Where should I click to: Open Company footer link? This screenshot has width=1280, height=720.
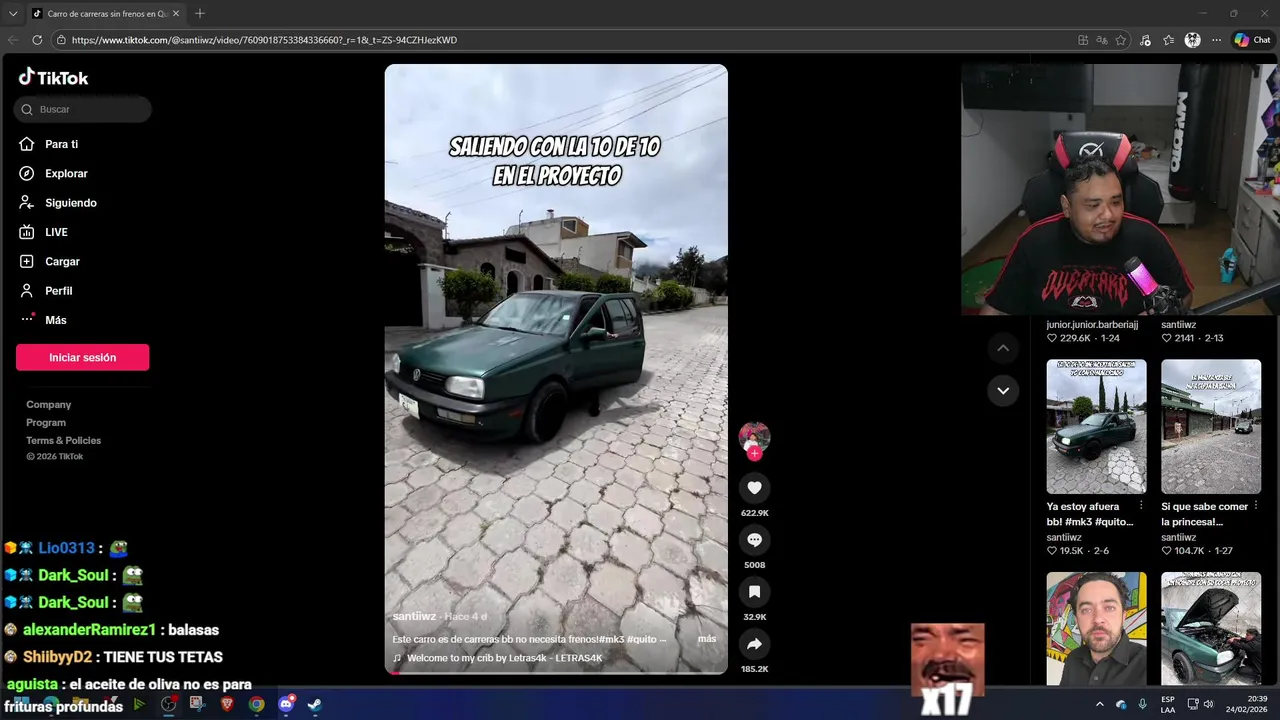(x=49, y=405)
